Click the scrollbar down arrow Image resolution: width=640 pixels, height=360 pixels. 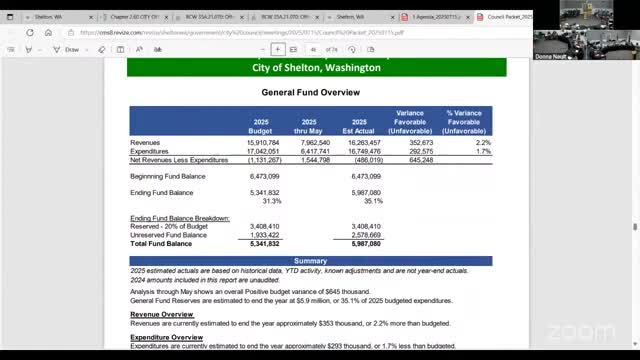pos(635,344)
